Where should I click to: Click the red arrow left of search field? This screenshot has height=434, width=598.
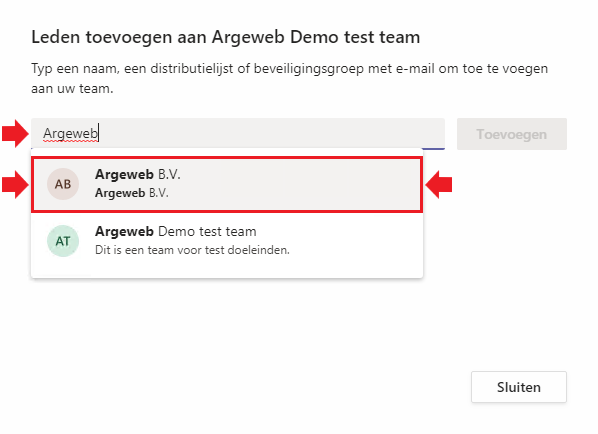(x=15, y=133)
